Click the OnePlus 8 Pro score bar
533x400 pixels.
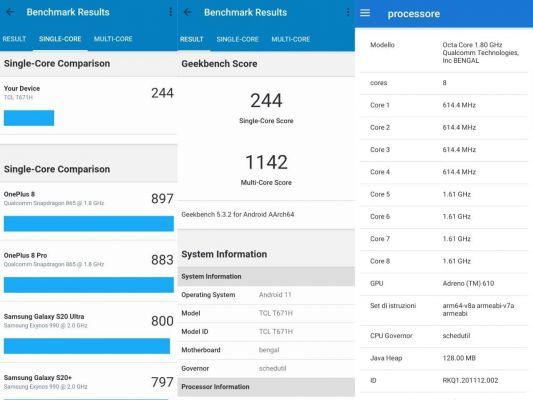coord(89,285)
